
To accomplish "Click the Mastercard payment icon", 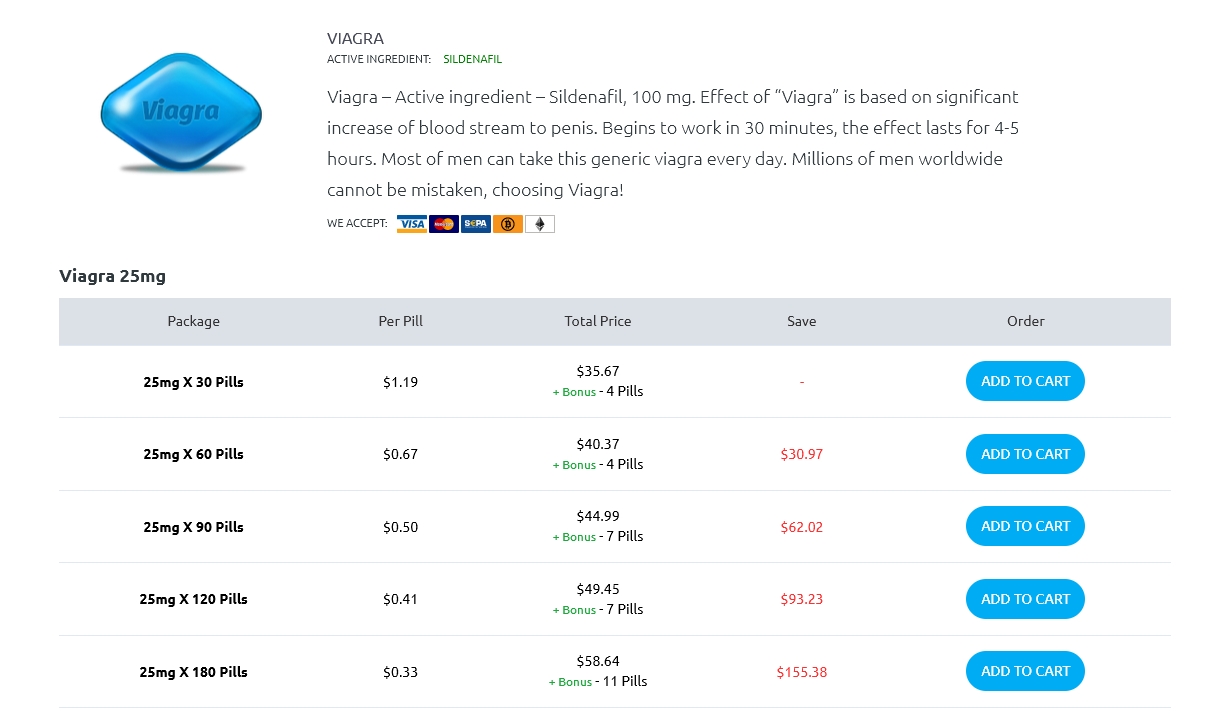I will (x=444, y=224).
